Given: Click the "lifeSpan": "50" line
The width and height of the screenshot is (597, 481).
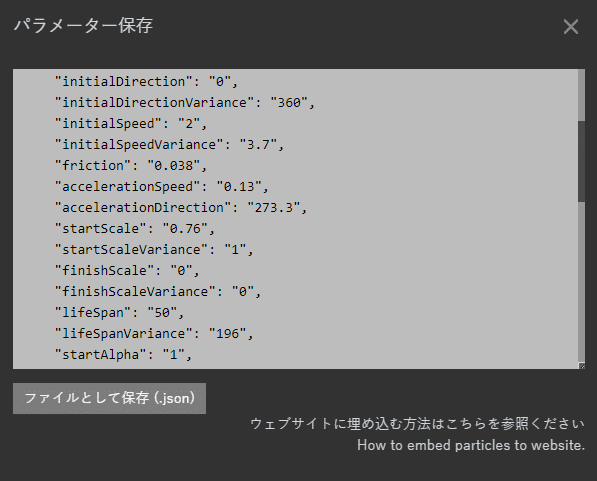Looking at the screenshot, I should pyautogui.click(x=119, y=312).
